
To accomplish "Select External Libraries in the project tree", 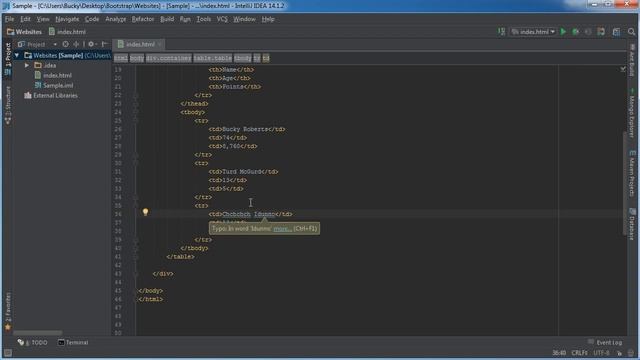I will (51, 96).
